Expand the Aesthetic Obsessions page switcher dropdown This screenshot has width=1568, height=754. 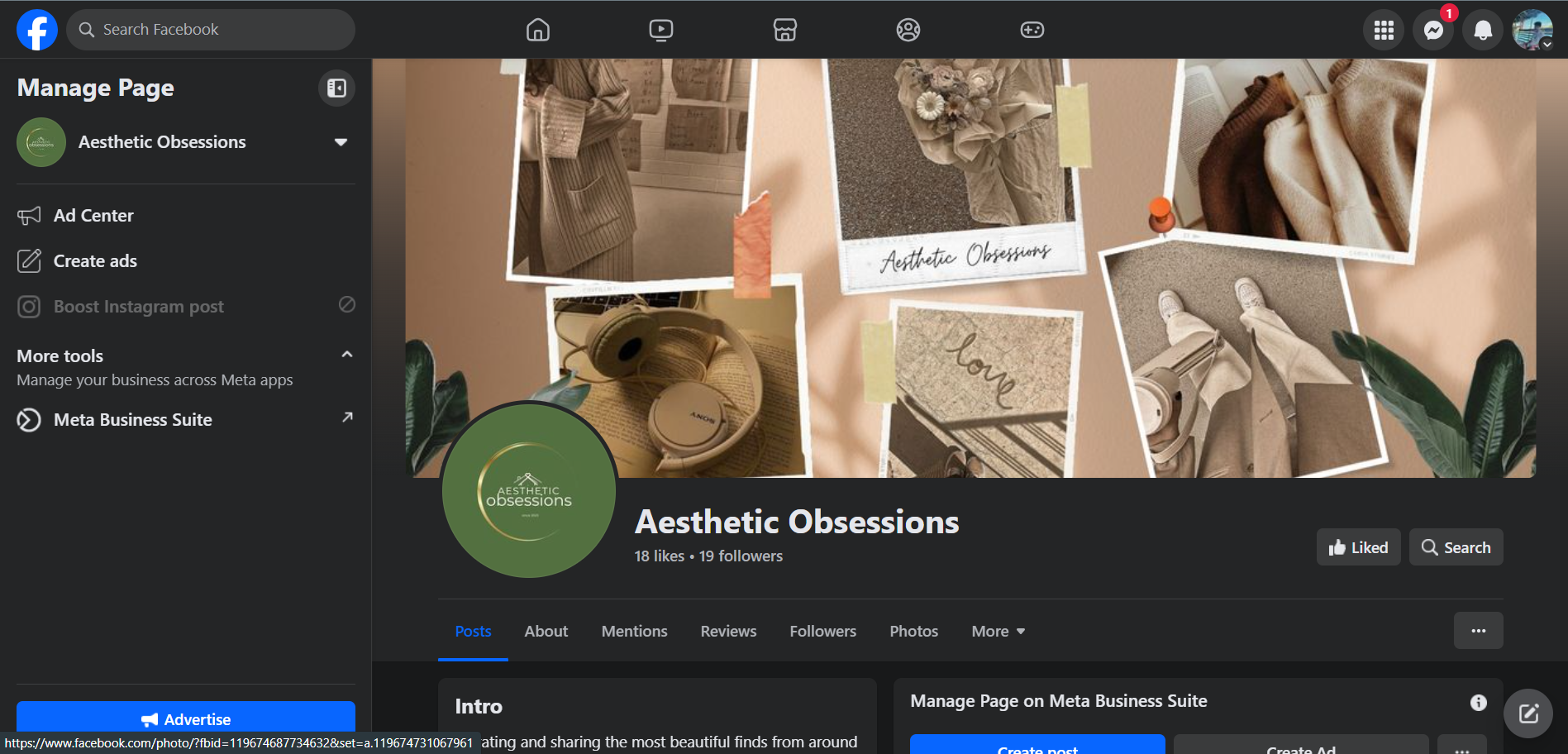(341, 142)
